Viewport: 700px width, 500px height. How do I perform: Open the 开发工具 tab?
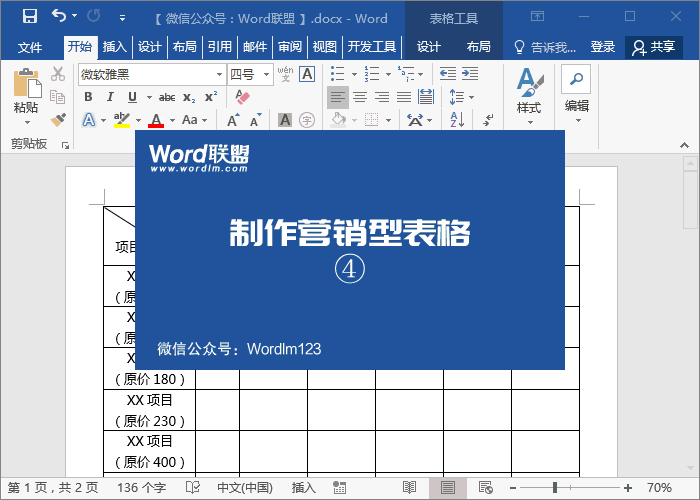tap(371, 46)
